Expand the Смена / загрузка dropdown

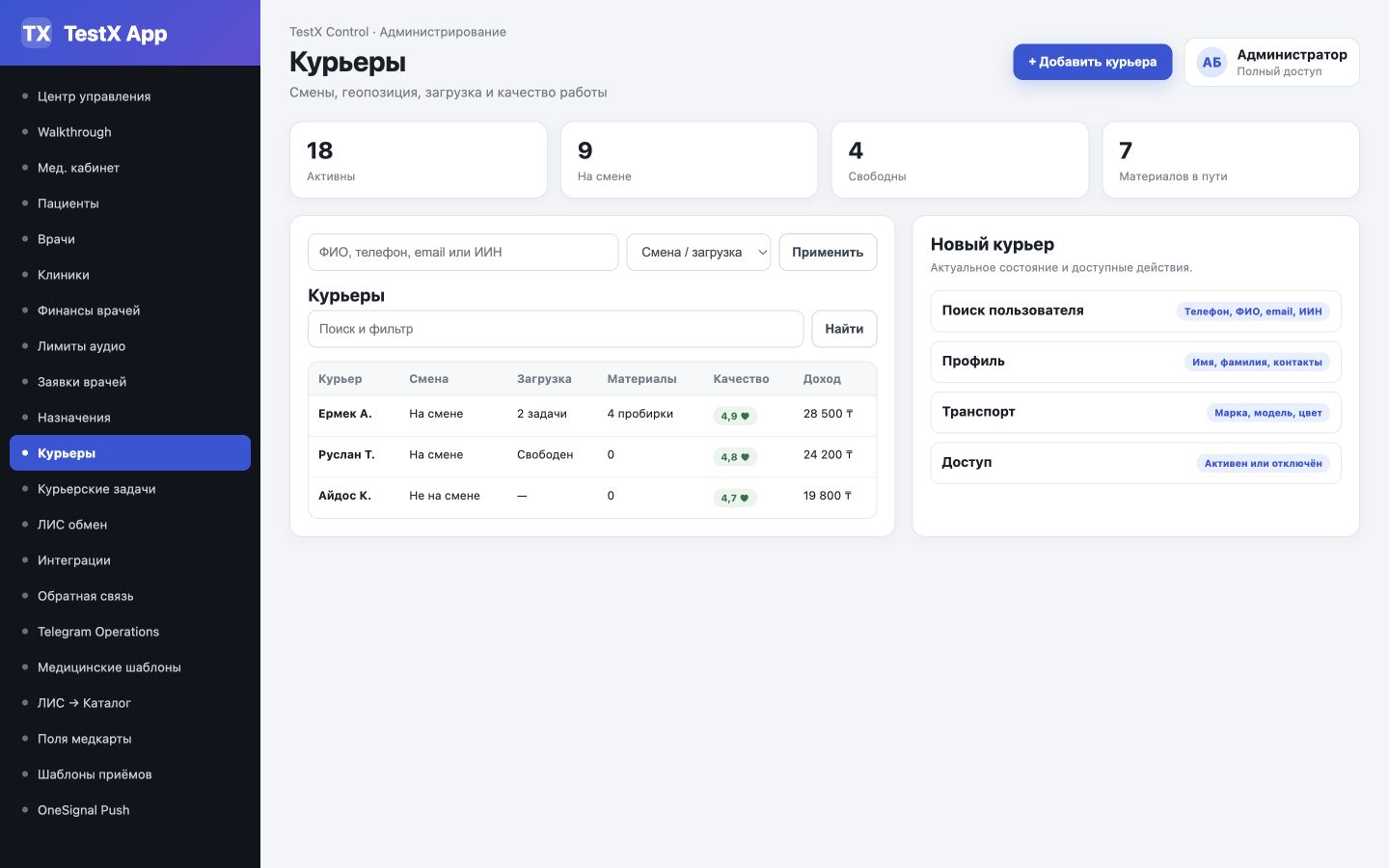pos(698,252)
